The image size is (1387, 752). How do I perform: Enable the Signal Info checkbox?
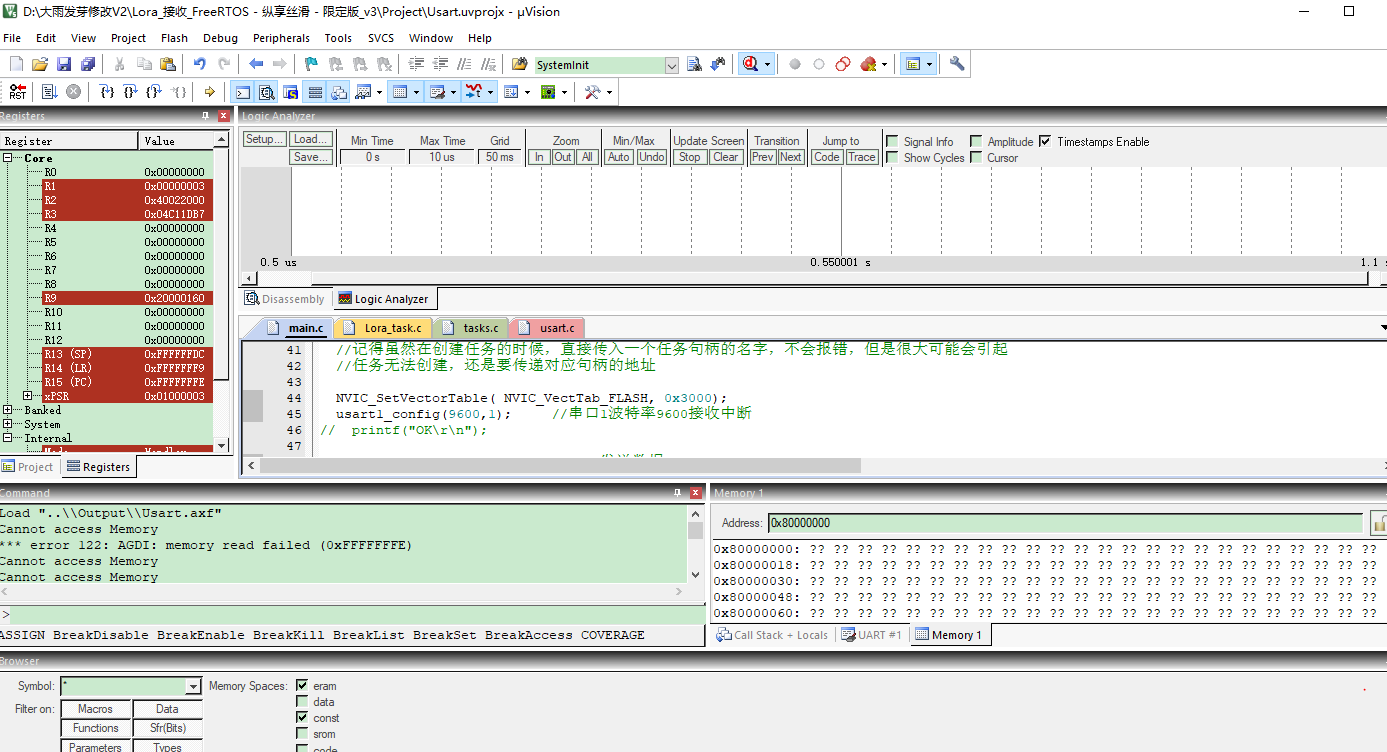892,142
